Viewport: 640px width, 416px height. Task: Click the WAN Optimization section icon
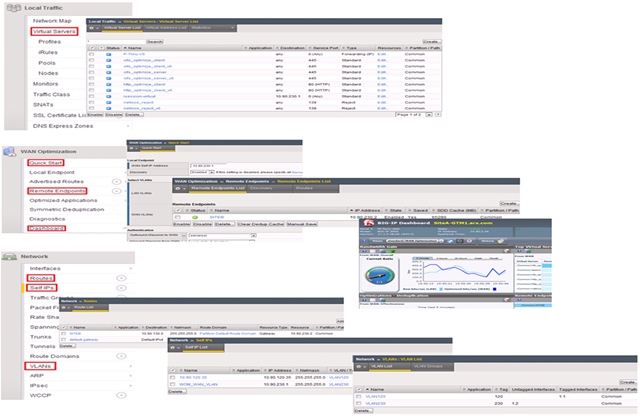[x=9, y=151]
